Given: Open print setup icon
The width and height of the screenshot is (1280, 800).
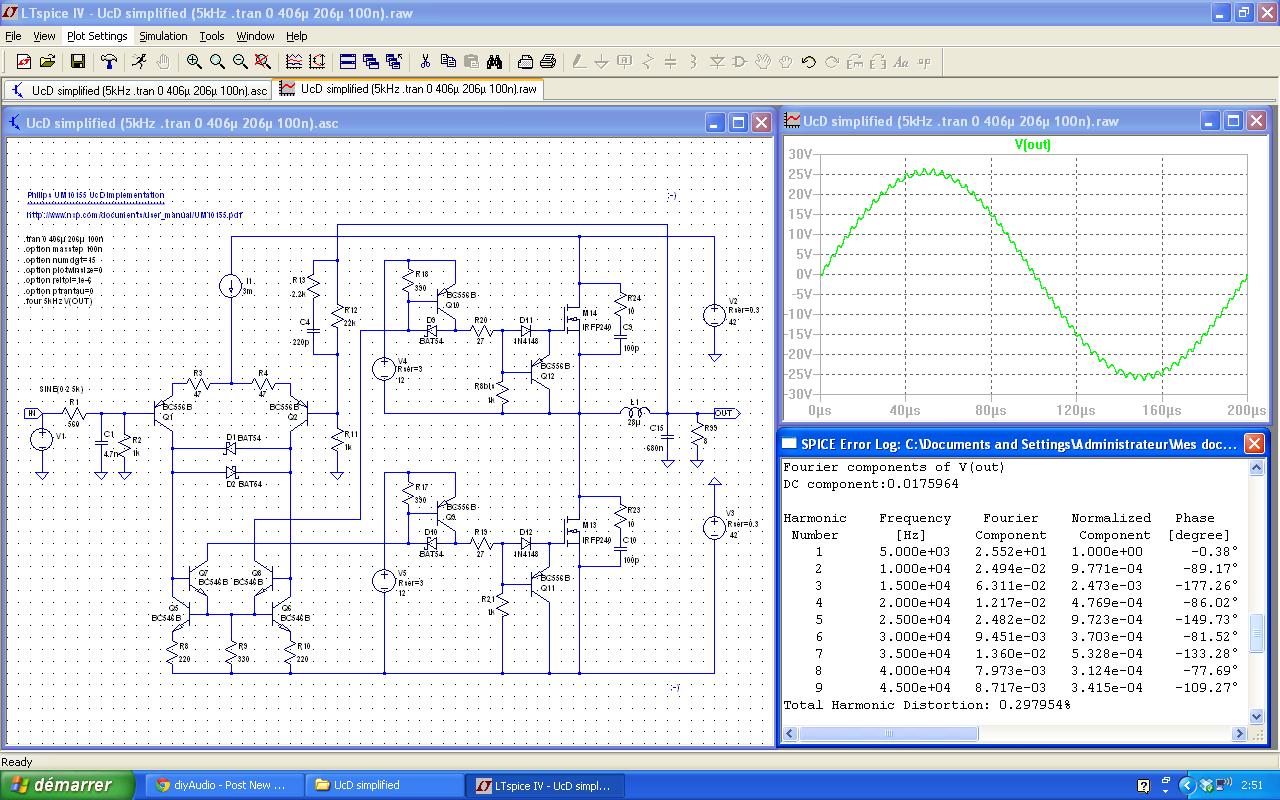Looking at the screenshot, I should tap(525, 62).
